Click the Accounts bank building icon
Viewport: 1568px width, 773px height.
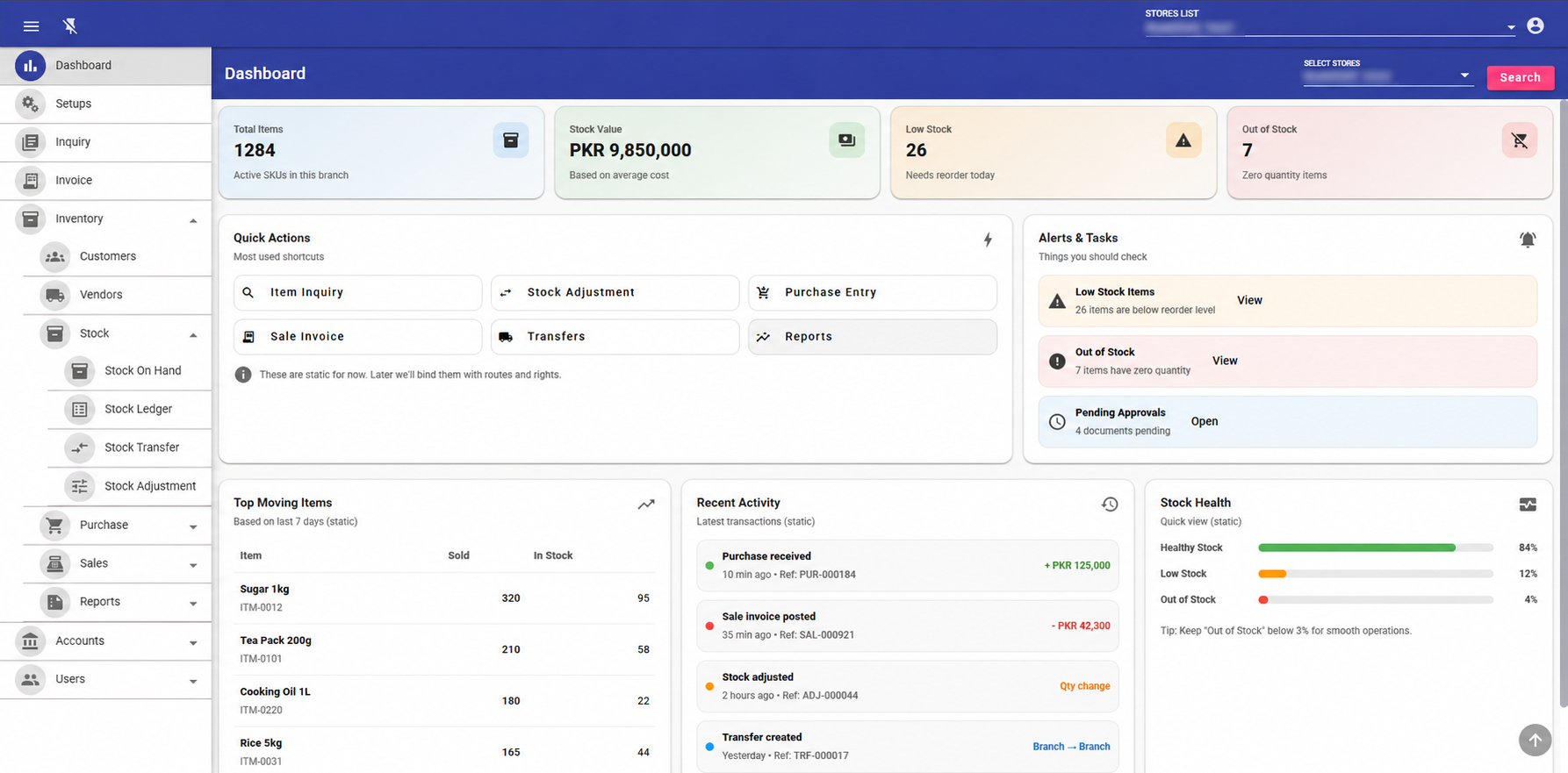click(31, 641)
